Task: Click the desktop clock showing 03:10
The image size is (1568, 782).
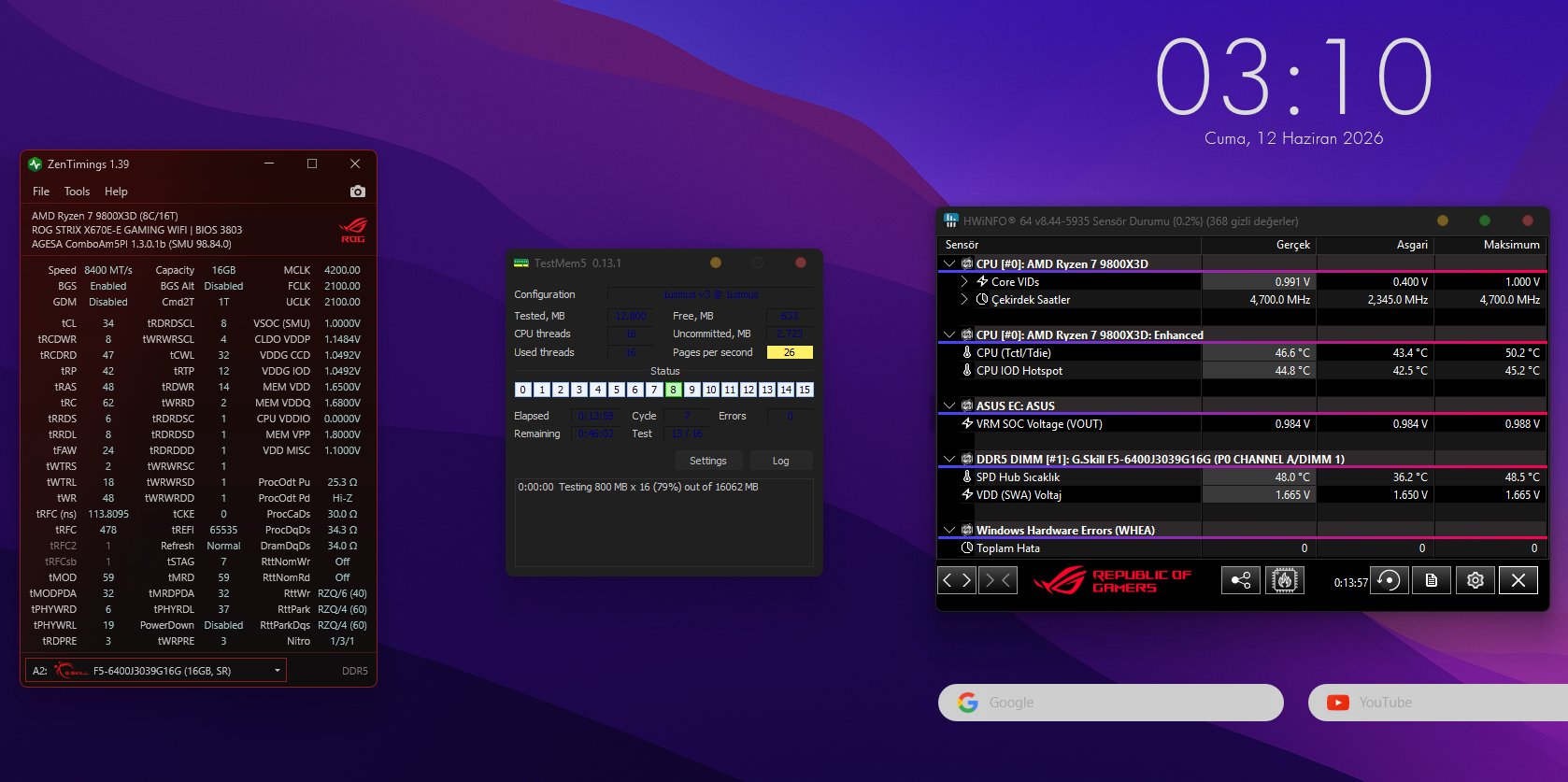Action: 1294,77
